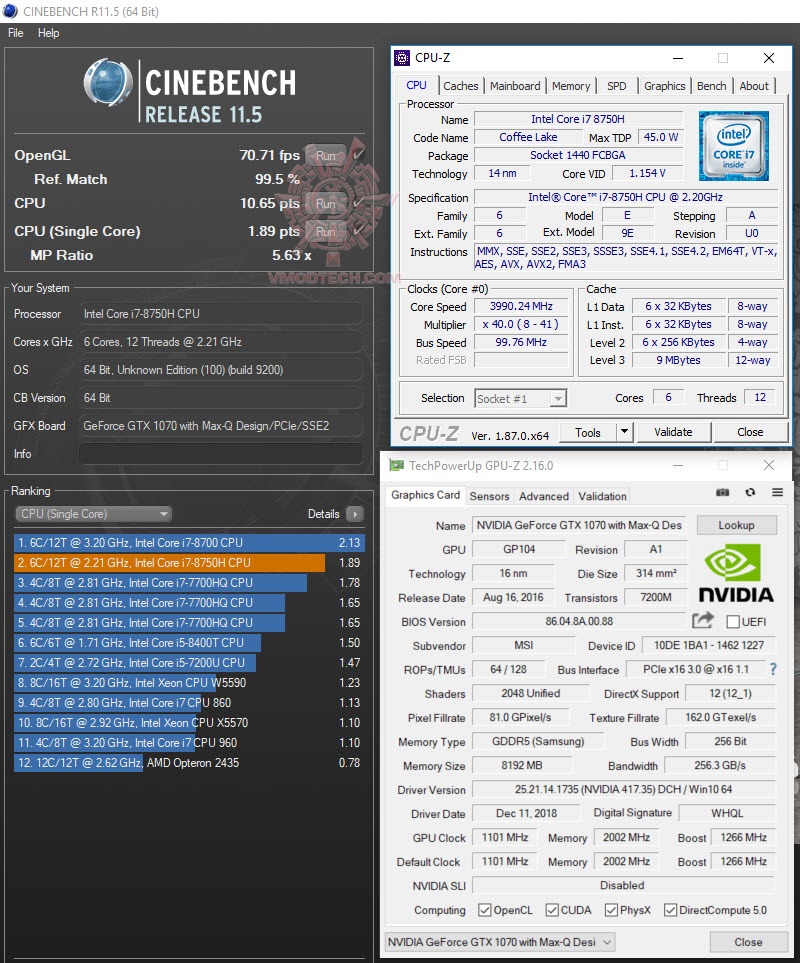Take a GPU-Z screenshot with camera icon

[x=723, y=492]
